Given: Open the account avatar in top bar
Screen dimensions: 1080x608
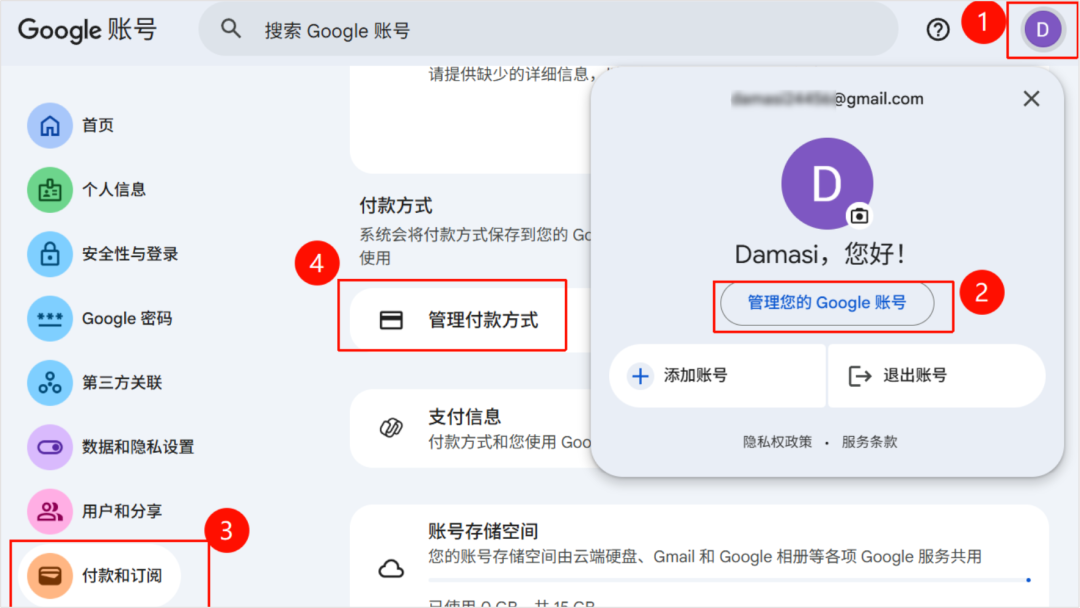Looking at the screenshot, I should pyautogui.click(x=1042, y=30).
